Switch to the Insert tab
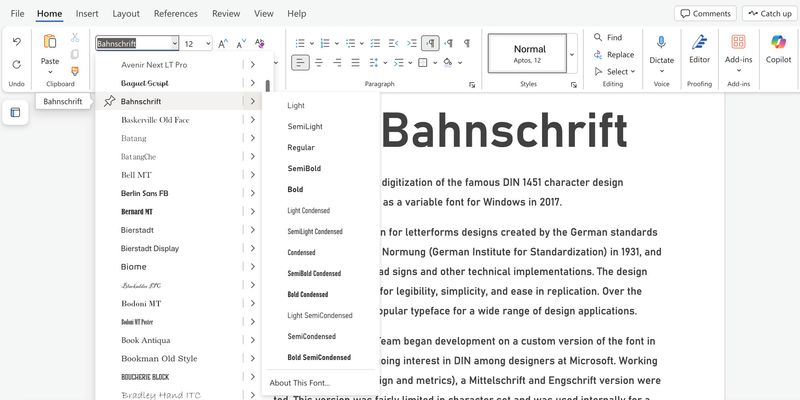The image size is (800, 400). point(87,14)
